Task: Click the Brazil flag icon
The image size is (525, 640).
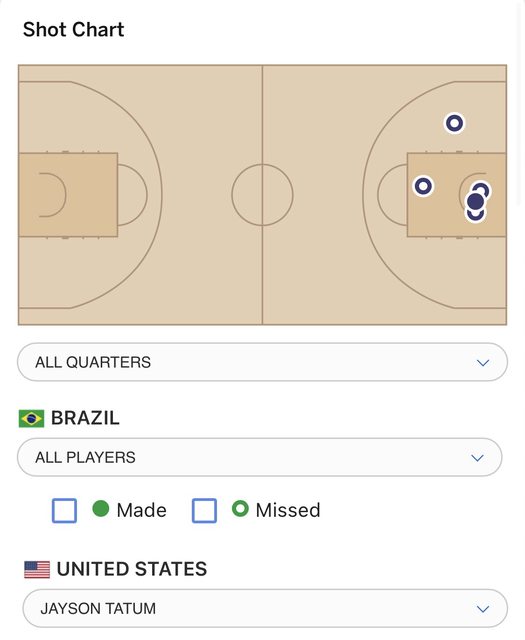Action: [x=31, y=418]
